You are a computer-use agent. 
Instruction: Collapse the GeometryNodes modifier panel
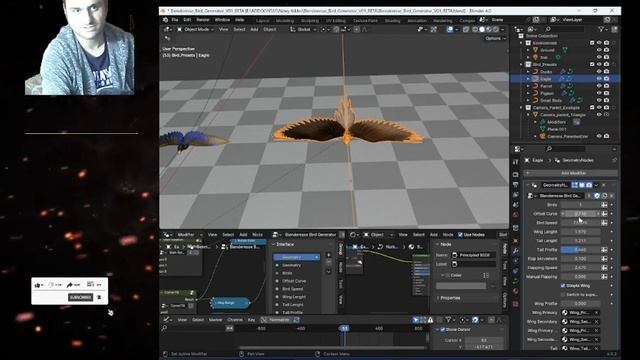pos(527,185)
